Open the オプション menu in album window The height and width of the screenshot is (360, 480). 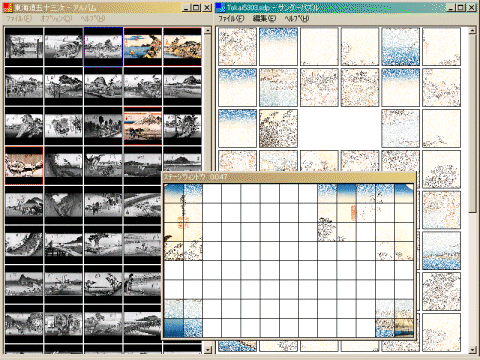(56, 19)
